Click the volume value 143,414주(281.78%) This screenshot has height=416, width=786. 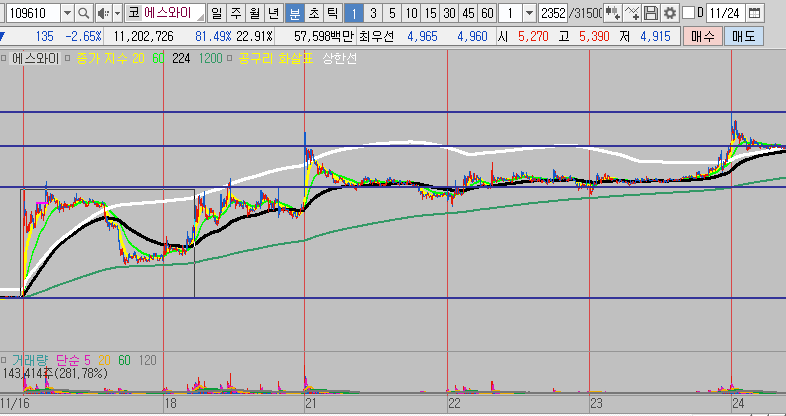(x=55, y=373)
